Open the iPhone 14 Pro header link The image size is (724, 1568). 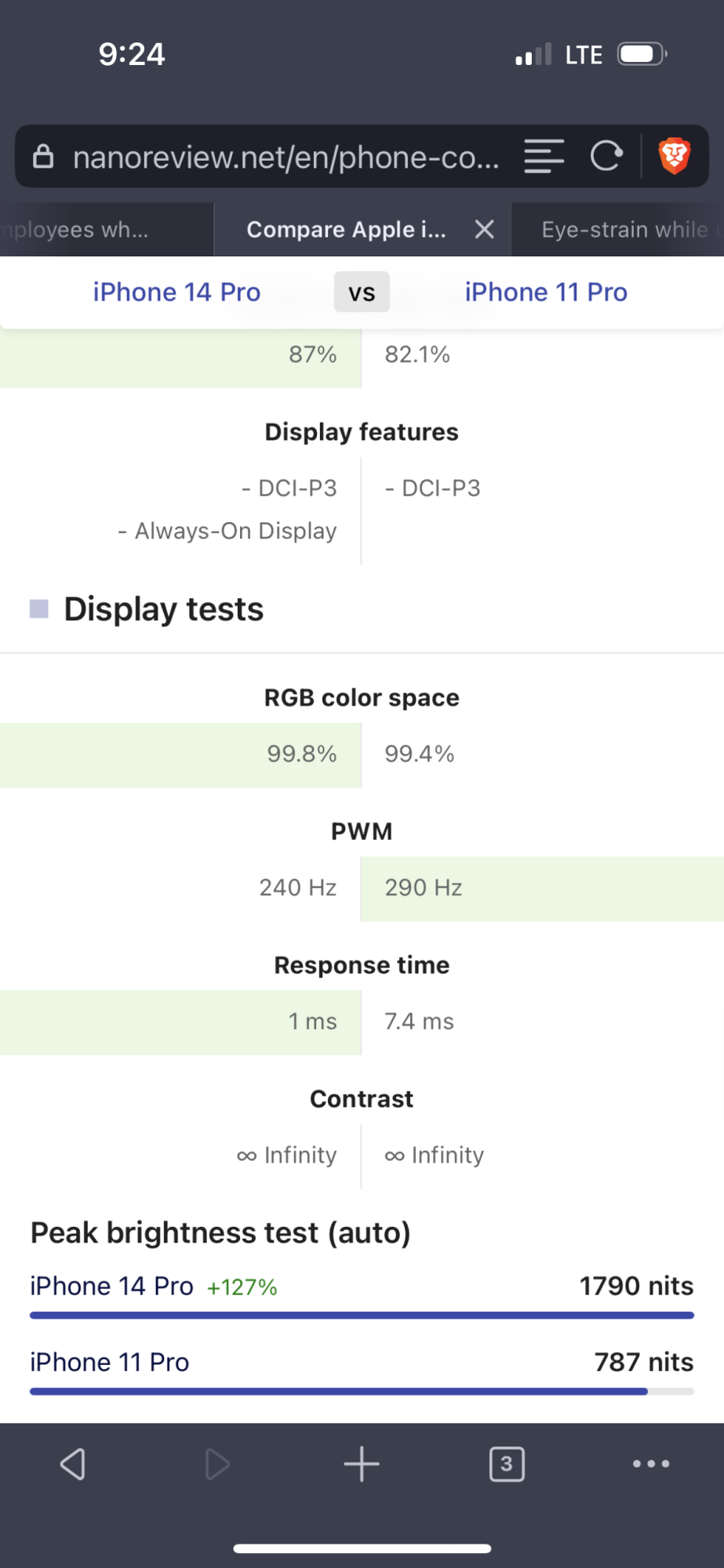pos(176,292)
